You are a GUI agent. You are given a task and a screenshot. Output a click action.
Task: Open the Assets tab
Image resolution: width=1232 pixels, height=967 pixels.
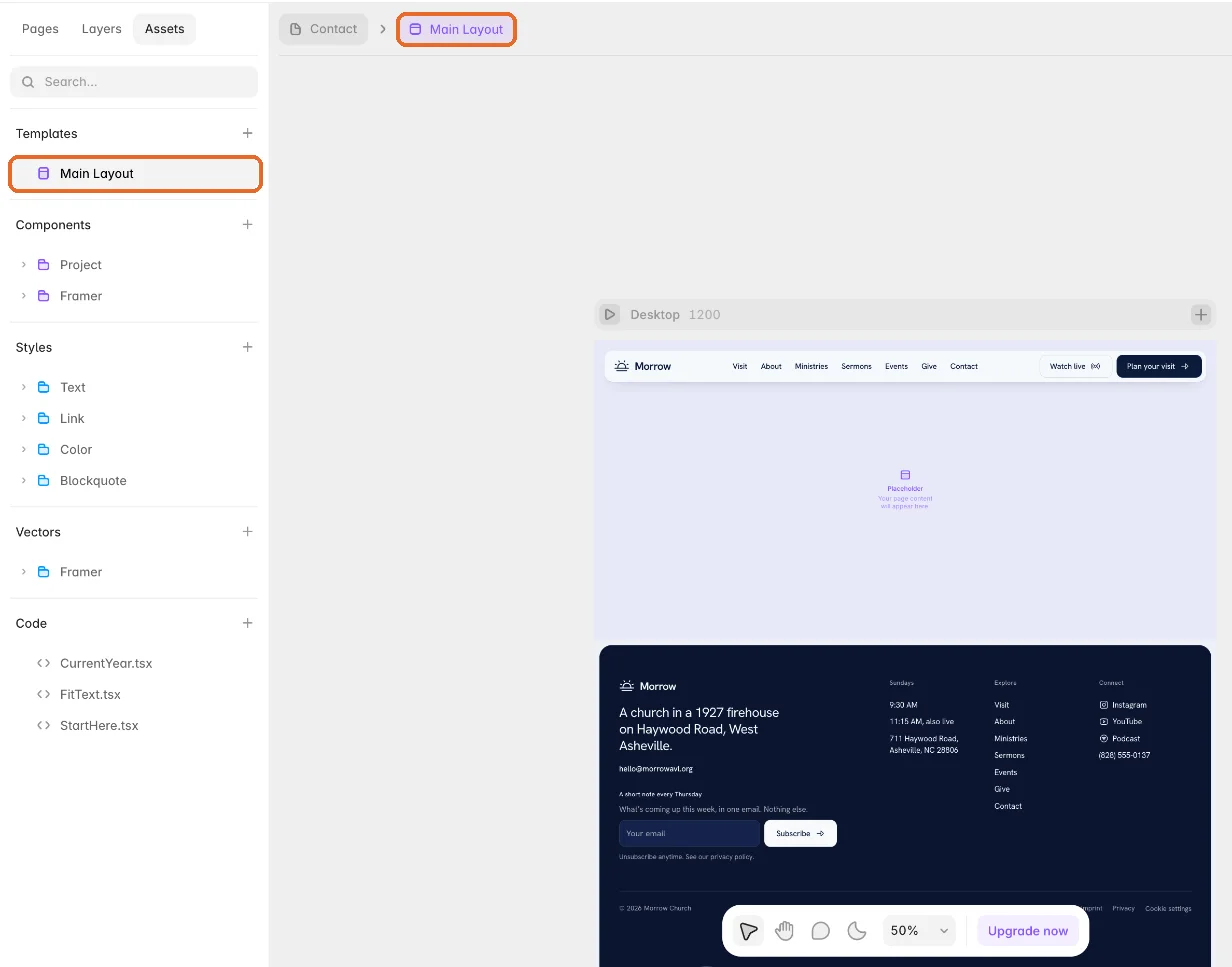click(x=164, y=29)
